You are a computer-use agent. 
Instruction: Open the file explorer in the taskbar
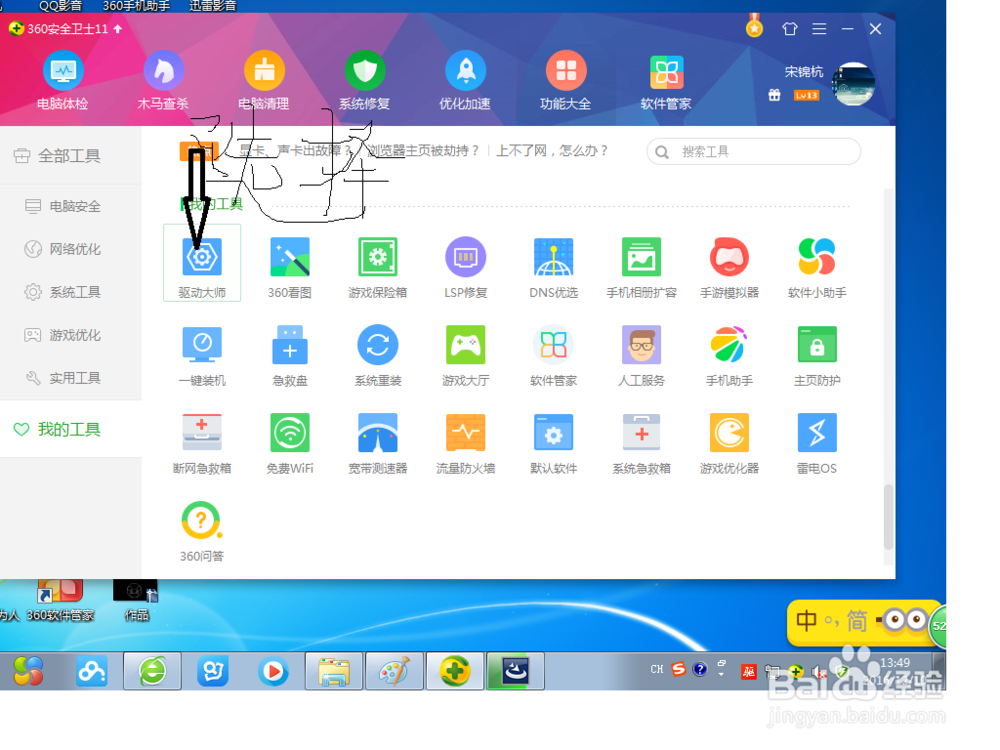click(x=334, y=671)
